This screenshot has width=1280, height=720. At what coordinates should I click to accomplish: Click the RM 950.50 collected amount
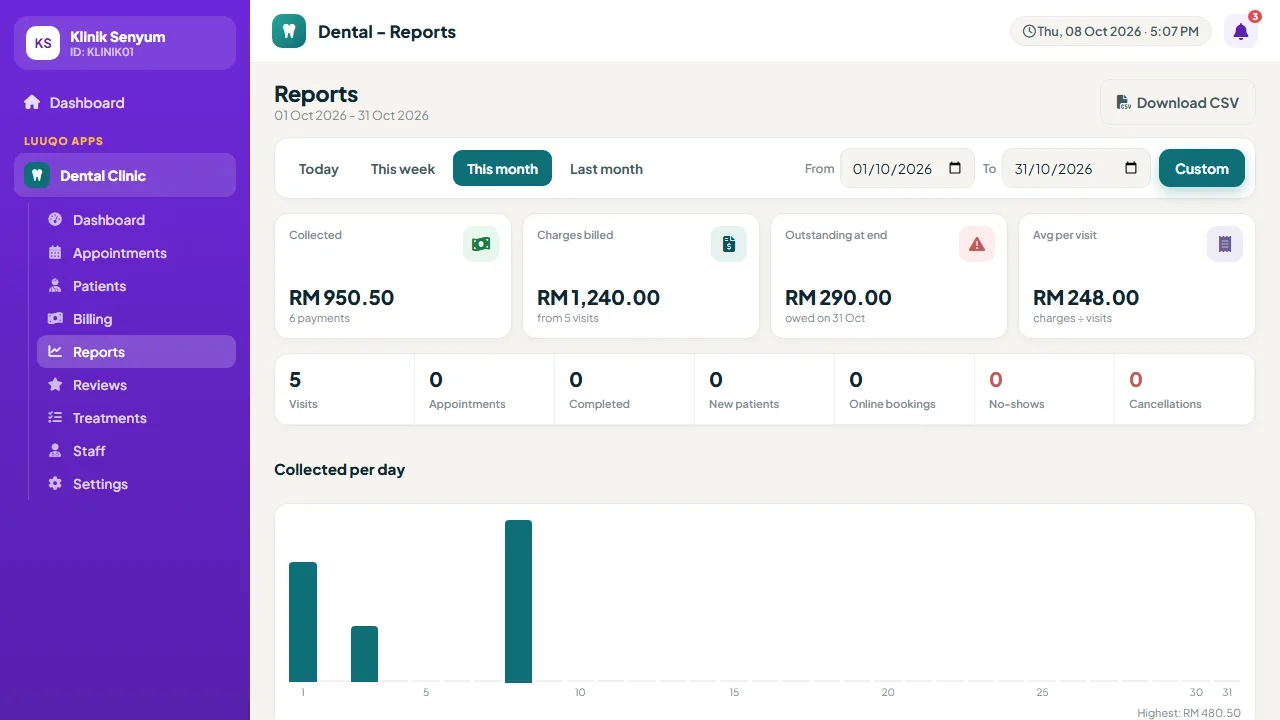(342, 297)
